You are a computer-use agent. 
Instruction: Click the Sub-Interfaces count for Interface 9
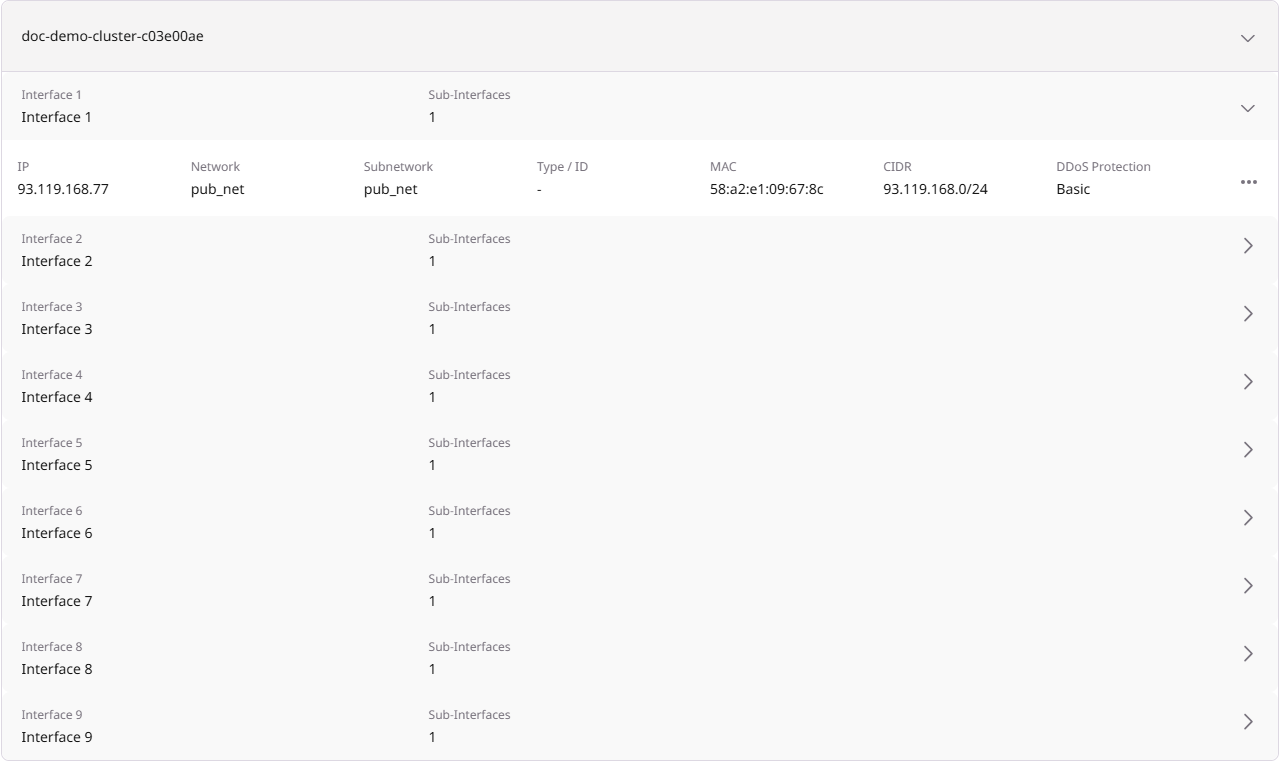point(432,737)
